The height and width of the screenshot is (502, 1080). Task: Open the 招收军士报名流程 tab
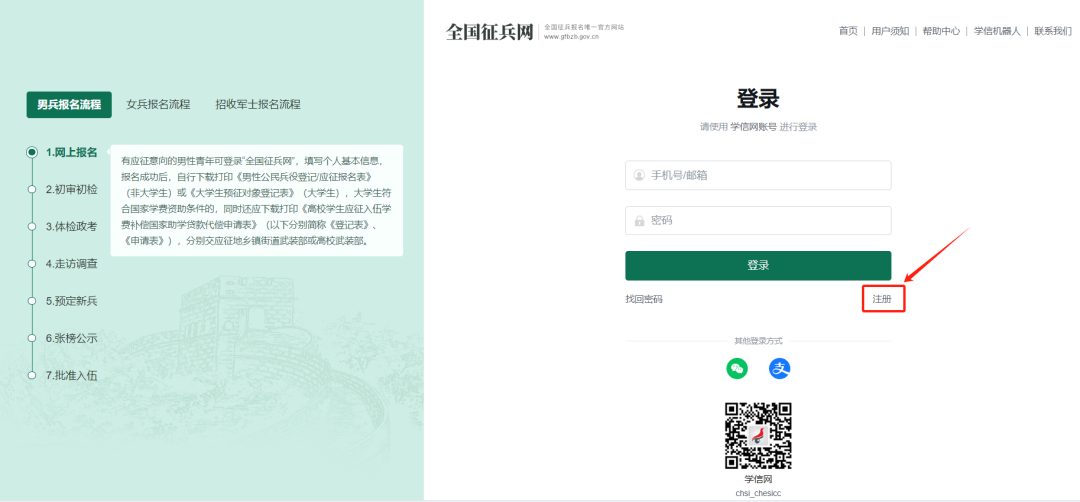pos(258,104)
